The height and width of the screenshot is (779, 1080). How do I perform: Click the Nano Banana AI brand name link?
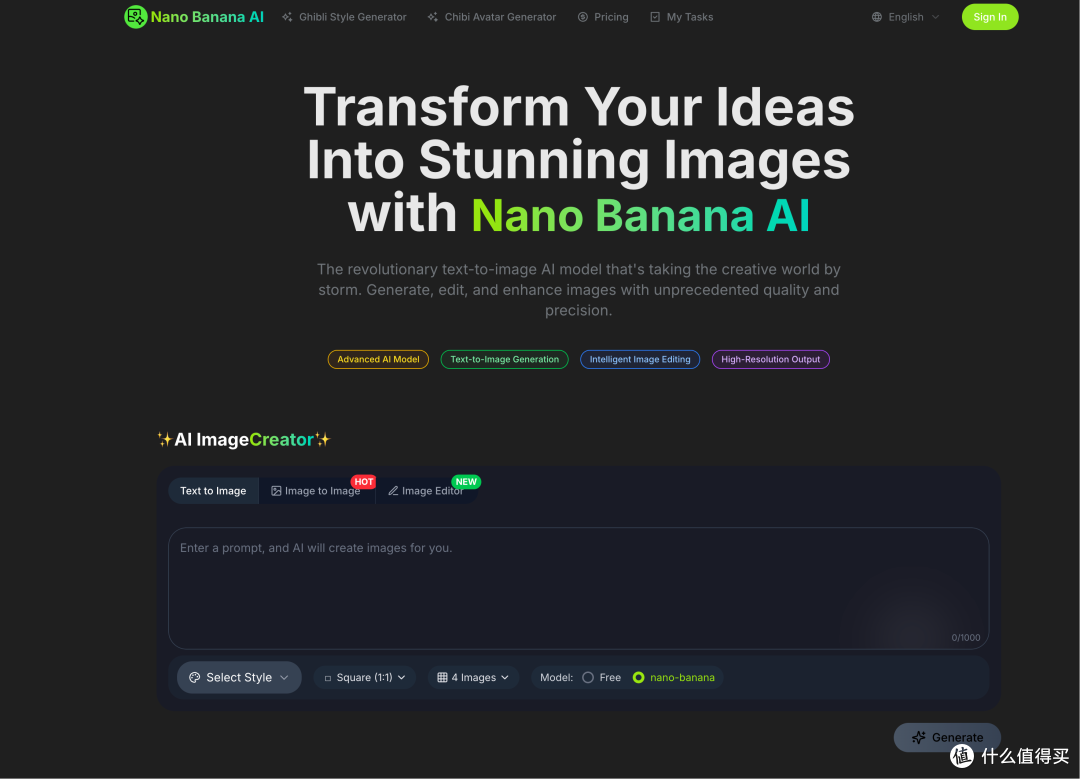207,17
